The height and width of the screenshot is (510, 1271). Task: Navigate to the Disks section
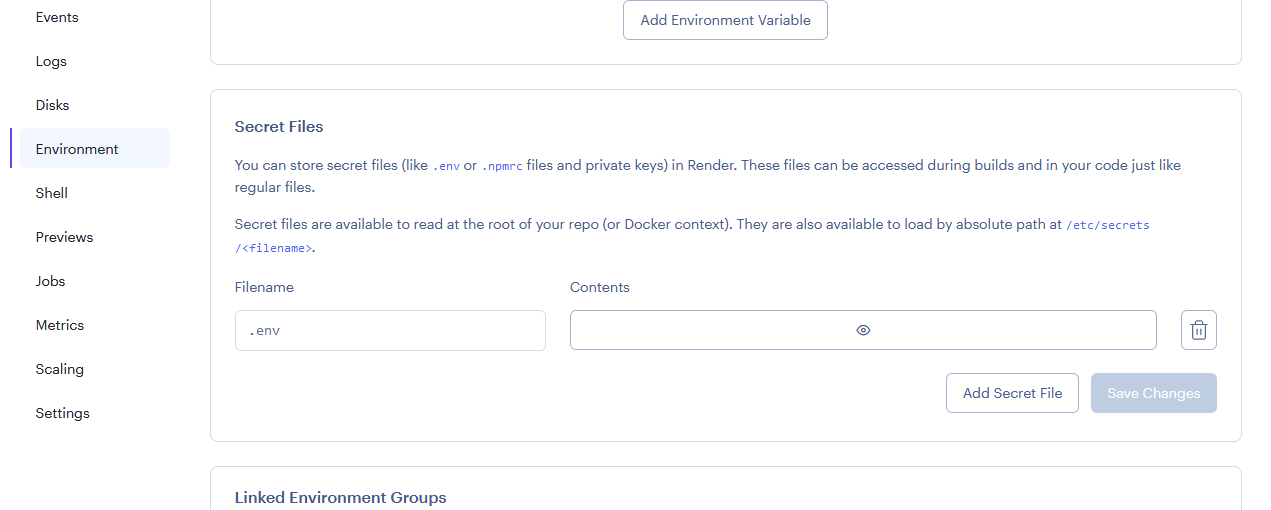[52, 105]
